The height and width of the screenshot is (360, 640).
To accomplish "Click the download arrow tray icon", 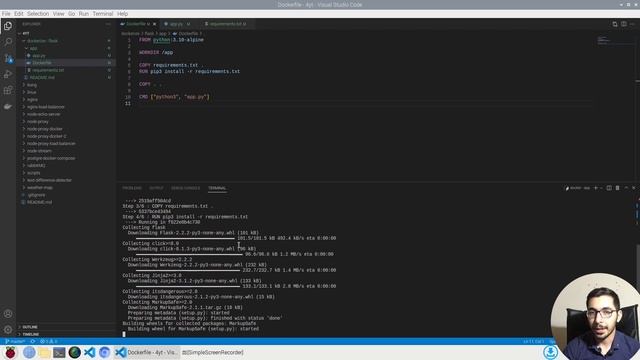I will (550, 352).
